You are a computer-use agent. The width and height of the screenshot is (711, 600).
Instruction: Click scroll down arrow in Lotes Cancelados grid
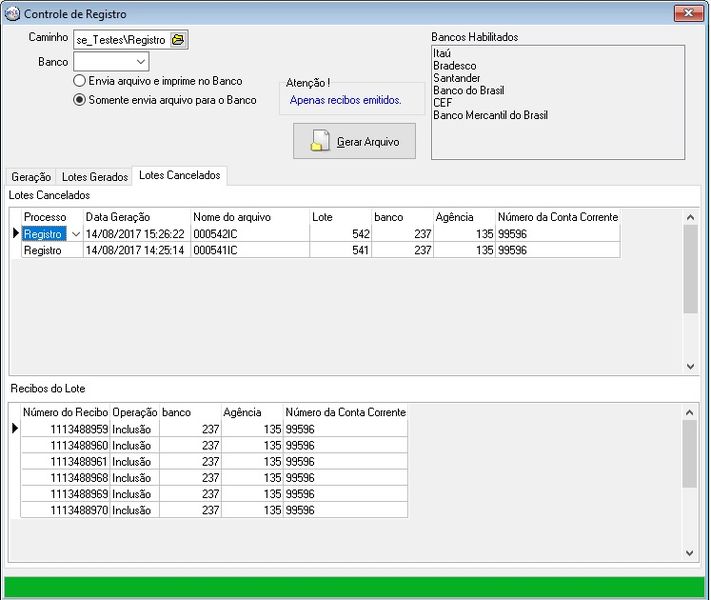click(x=690, y=367)
